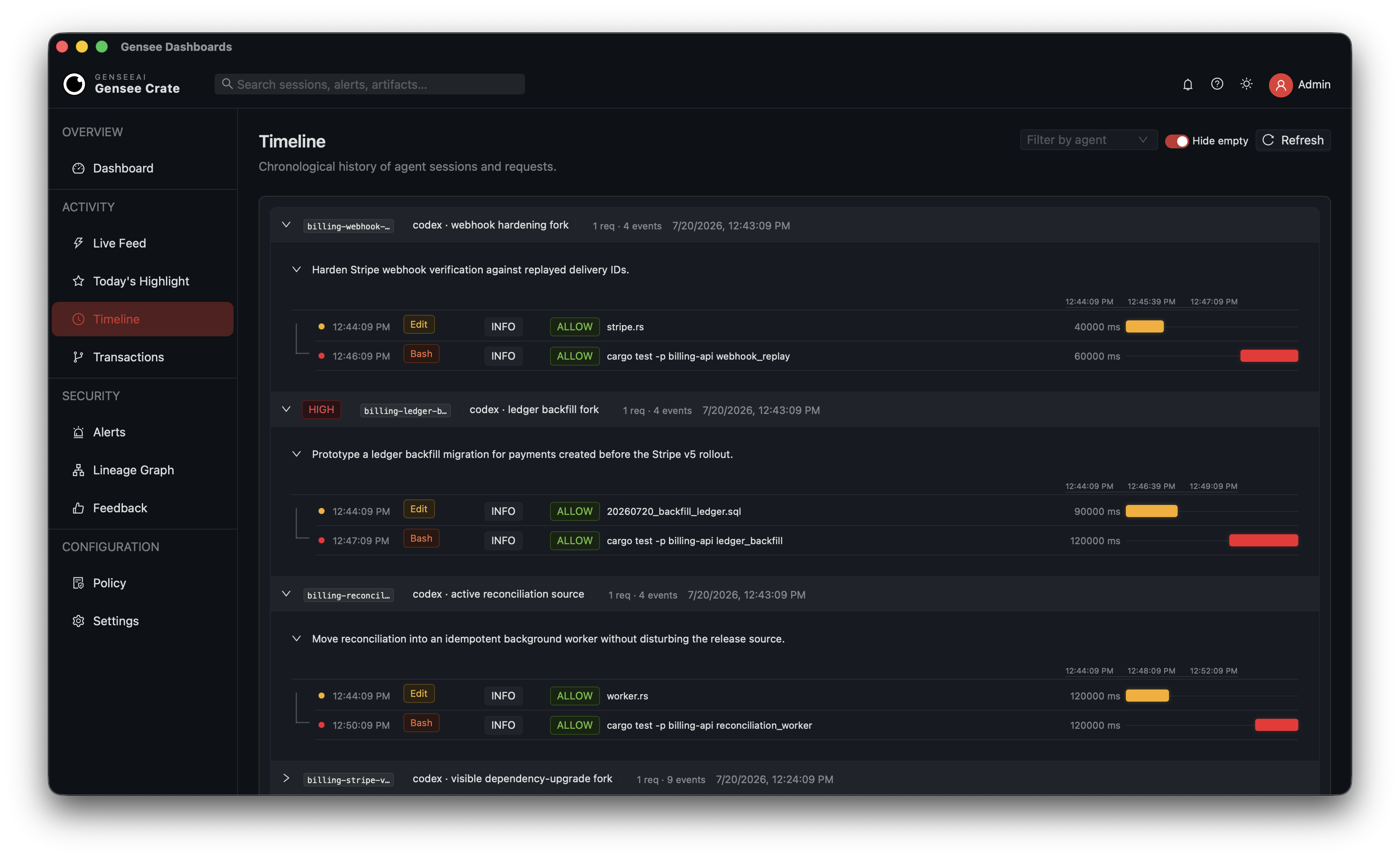Click the red duration bar for webhook_replay test
Screen dimensions: 1400x859
tap(1269, 356)
